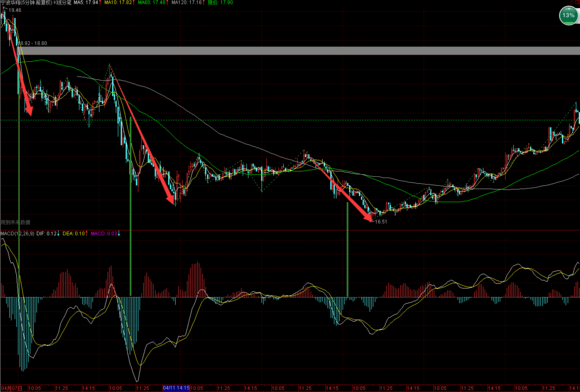The width and height of the screenshot is (580, 392).
Task: Click the 16.51 low price marker
Action: (x=381, y=222)
